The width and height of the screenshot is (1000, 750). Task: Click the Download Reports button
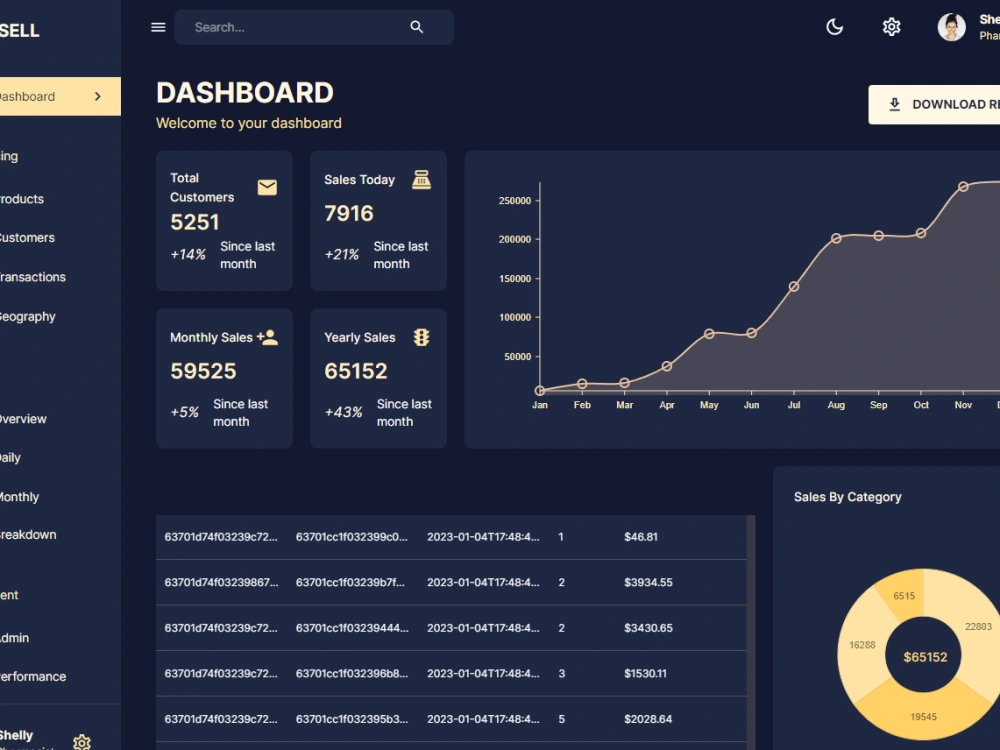pos(934,104)
